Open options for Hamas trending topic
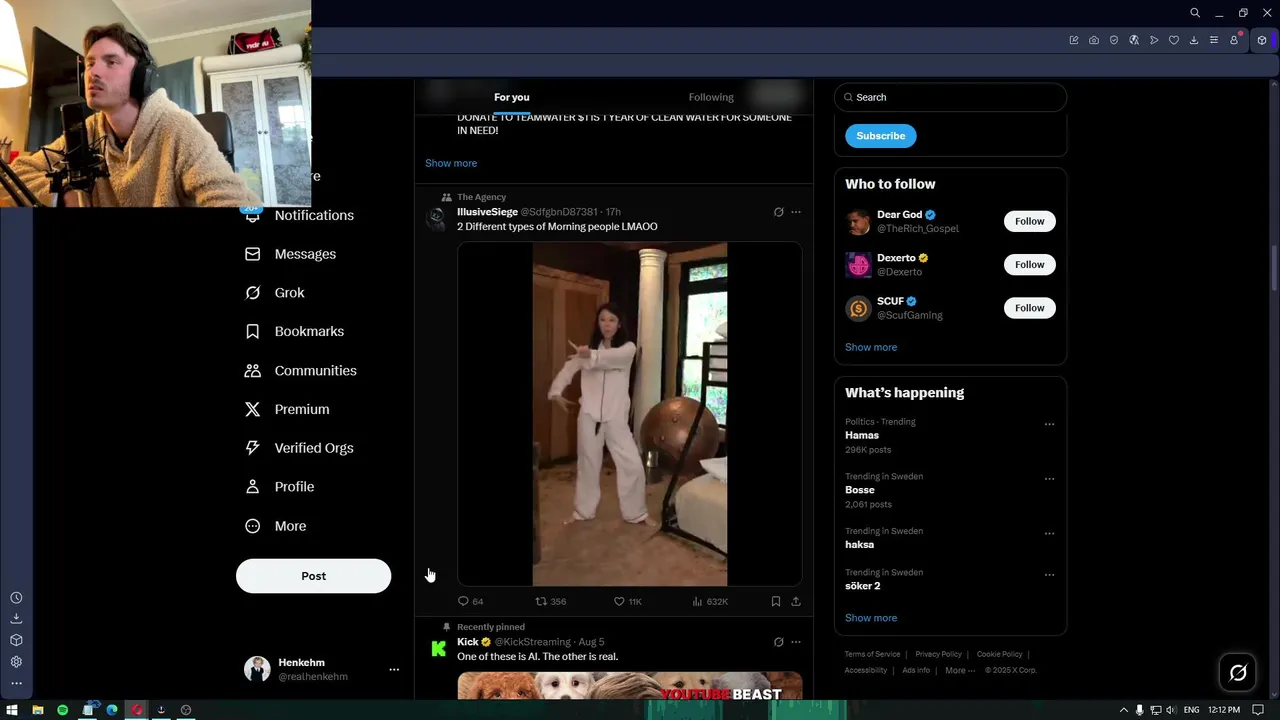The width and height of the screenshot is (1280, 720). tap(1049, 424)
